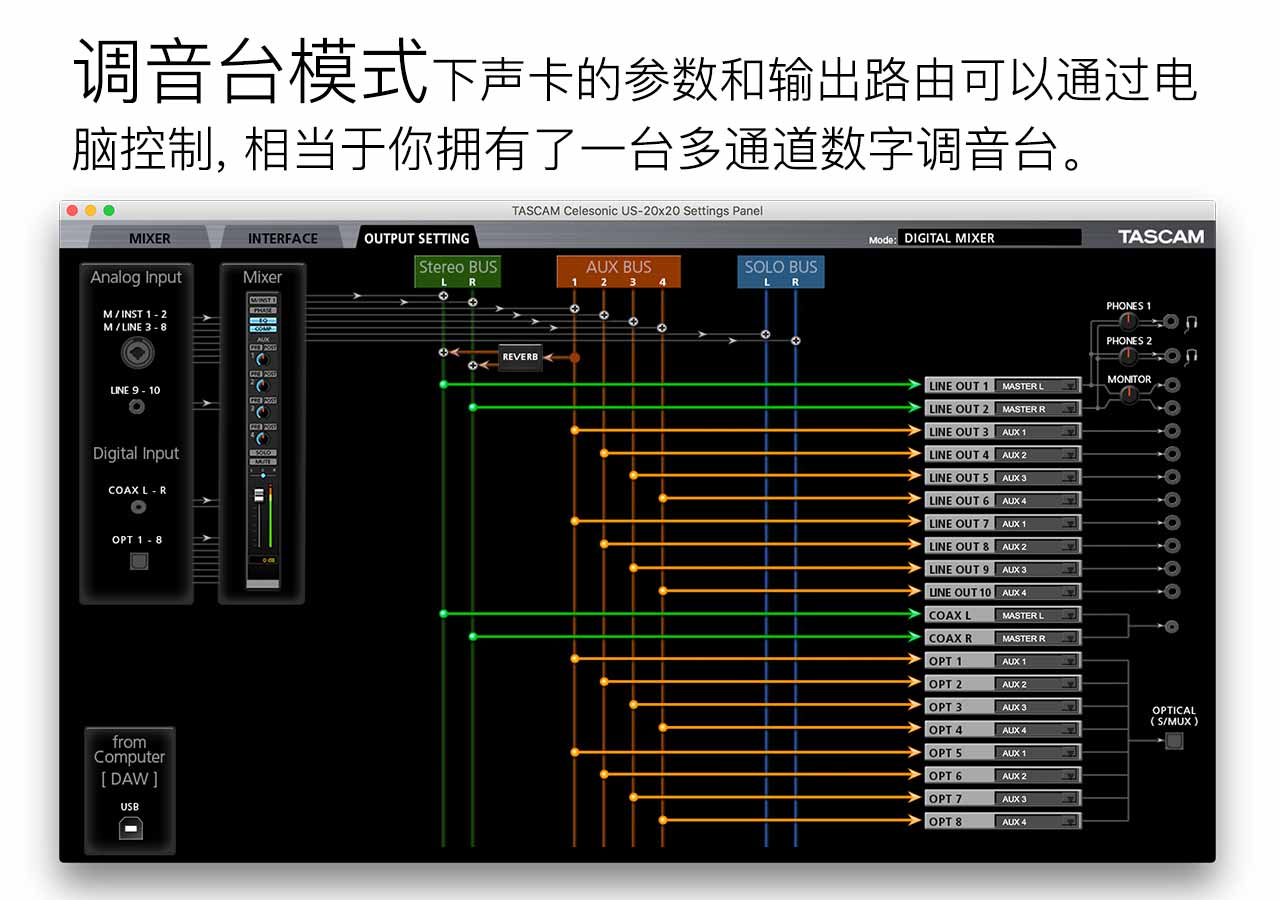The image size is (1280, 900).
Task: Click the SOLO BUS L summing node
Action: (766, 335)
